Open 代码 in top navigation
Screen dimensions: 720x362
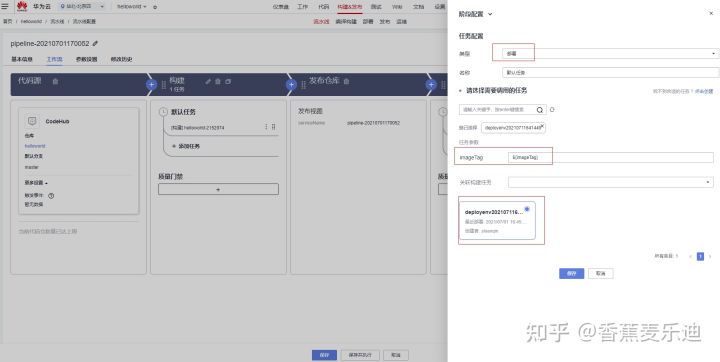coord(324,7)
